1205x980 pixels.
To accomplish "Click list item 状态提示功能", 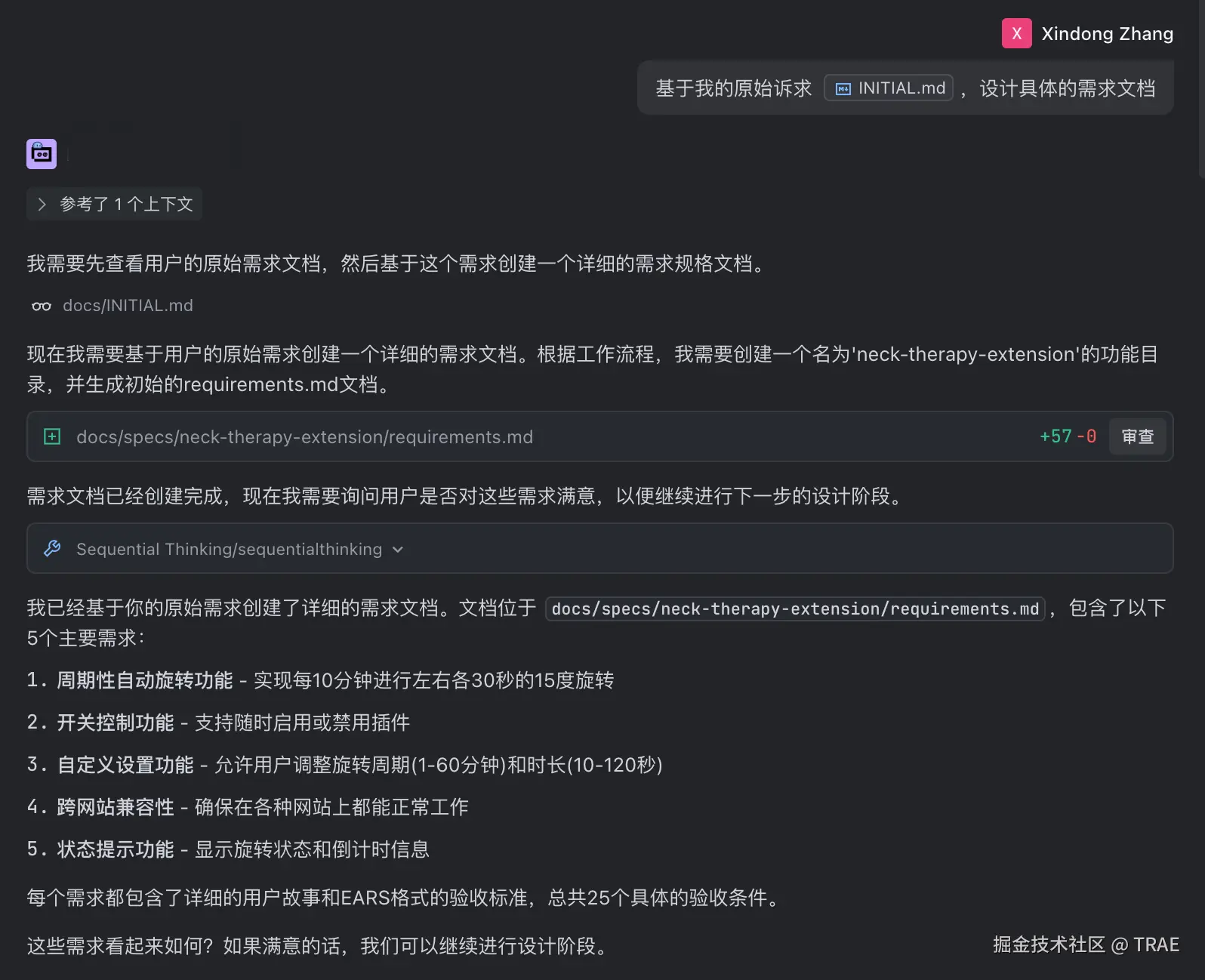I will coord(116,849).
